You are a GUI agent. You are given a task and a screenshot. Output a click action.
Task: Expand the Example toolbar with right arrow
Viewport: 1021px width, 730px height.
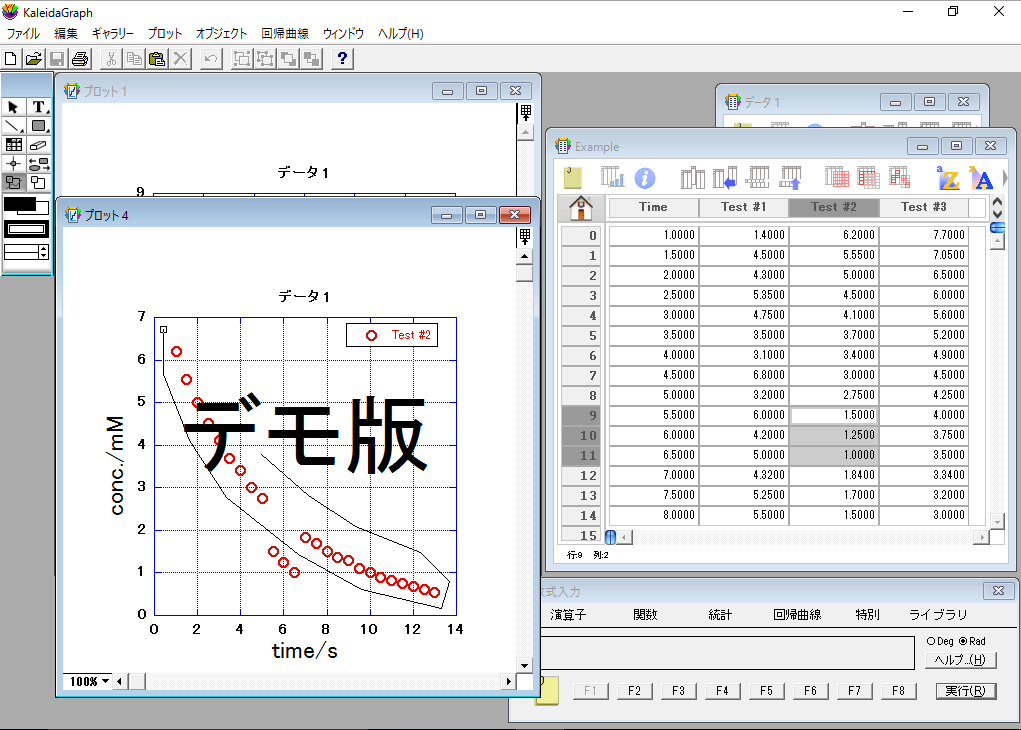[x=1005, y=177]
